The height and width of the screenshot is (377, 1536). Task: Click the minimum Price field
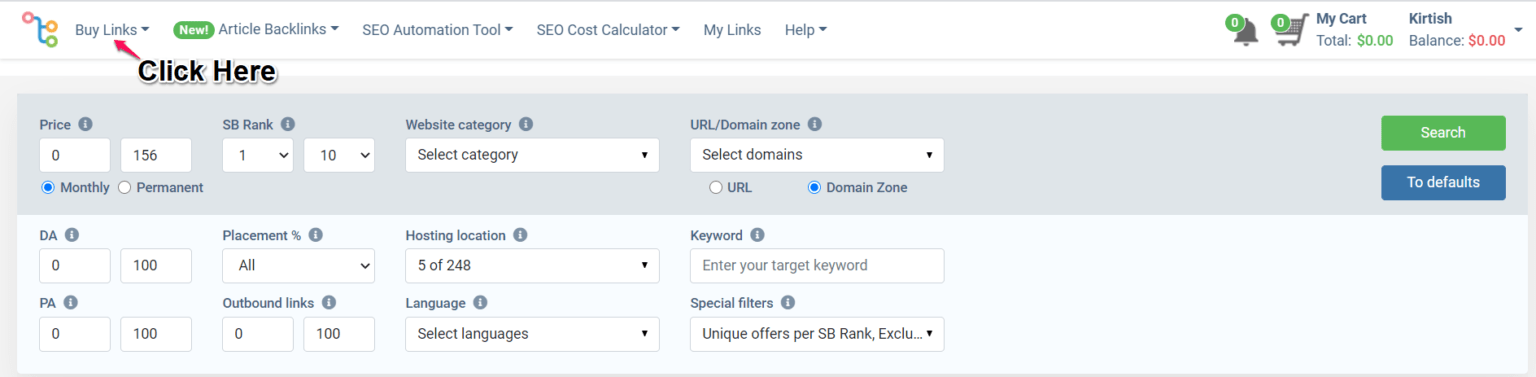pyautogui.click(x=75, y=155)
